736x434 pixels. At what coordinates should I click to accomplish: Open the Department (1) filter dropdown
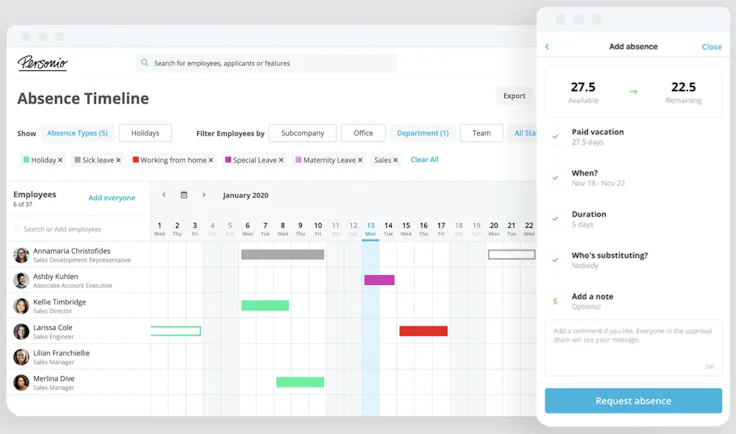point(422,133)
